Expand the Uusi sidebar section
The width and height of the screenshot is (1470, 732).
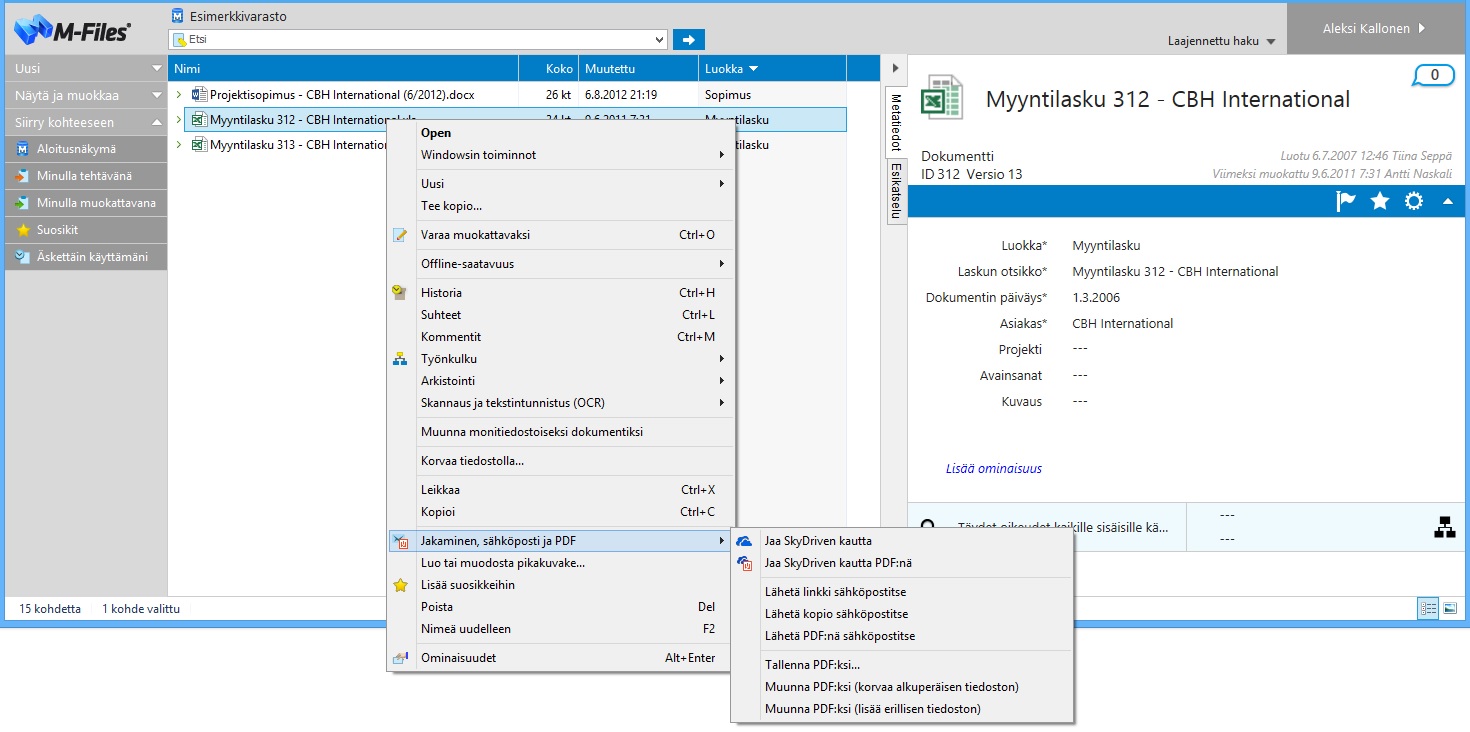pos(84,68)
